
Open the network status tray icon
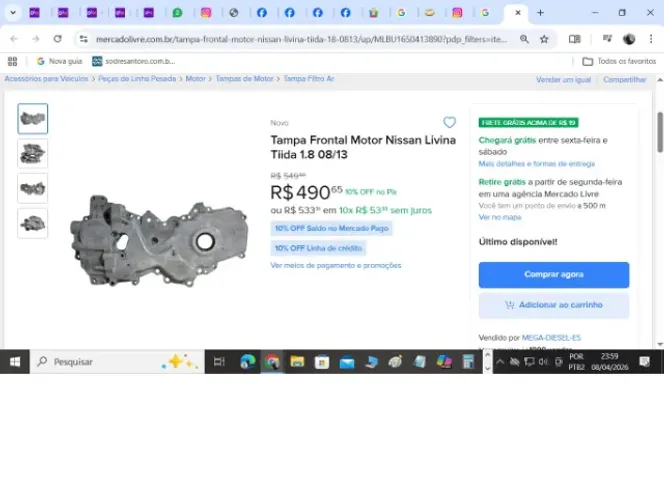[x=529, y=362]
